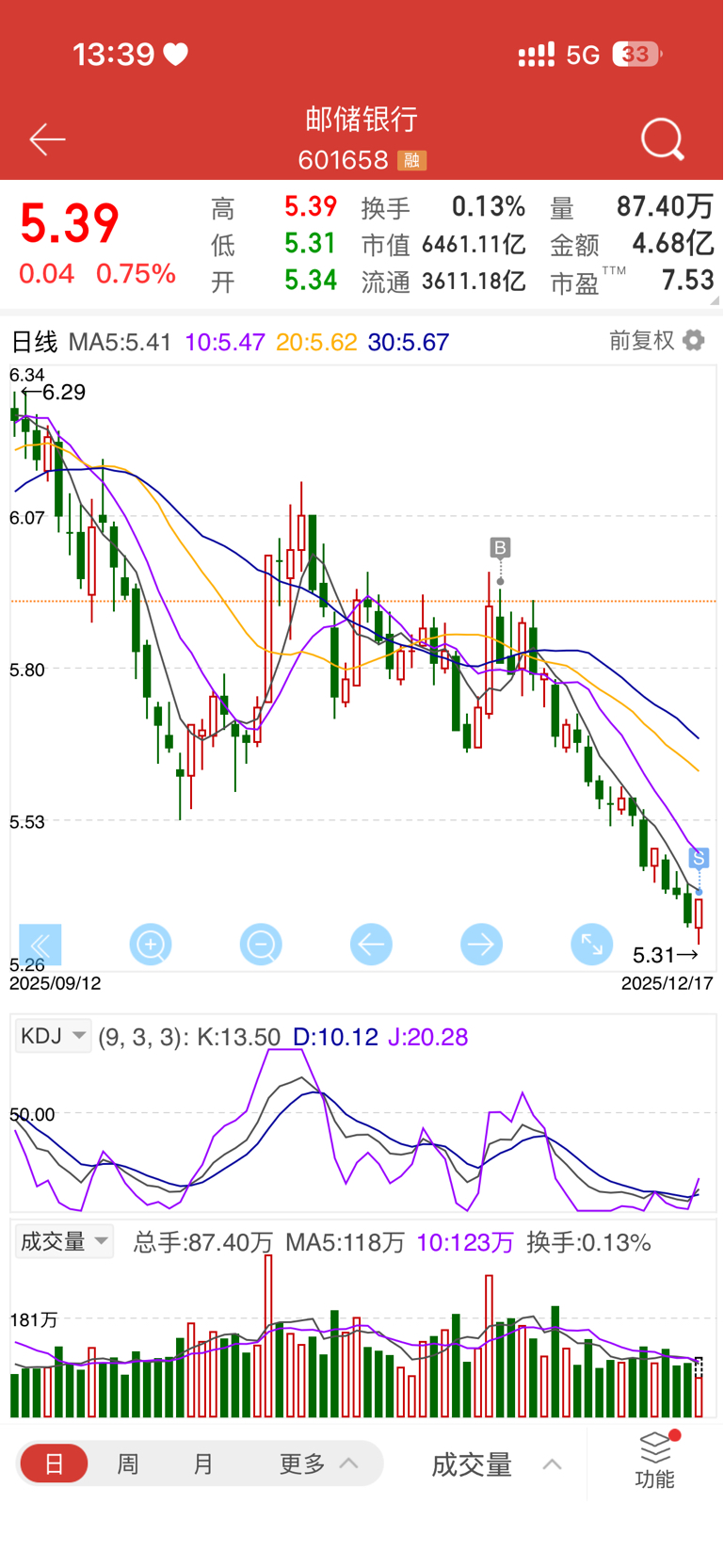Image resolution: width=724 pixels, height=1568 pixels.
Task: Tap 流通 value 3611.18亿
Action: 474,281
